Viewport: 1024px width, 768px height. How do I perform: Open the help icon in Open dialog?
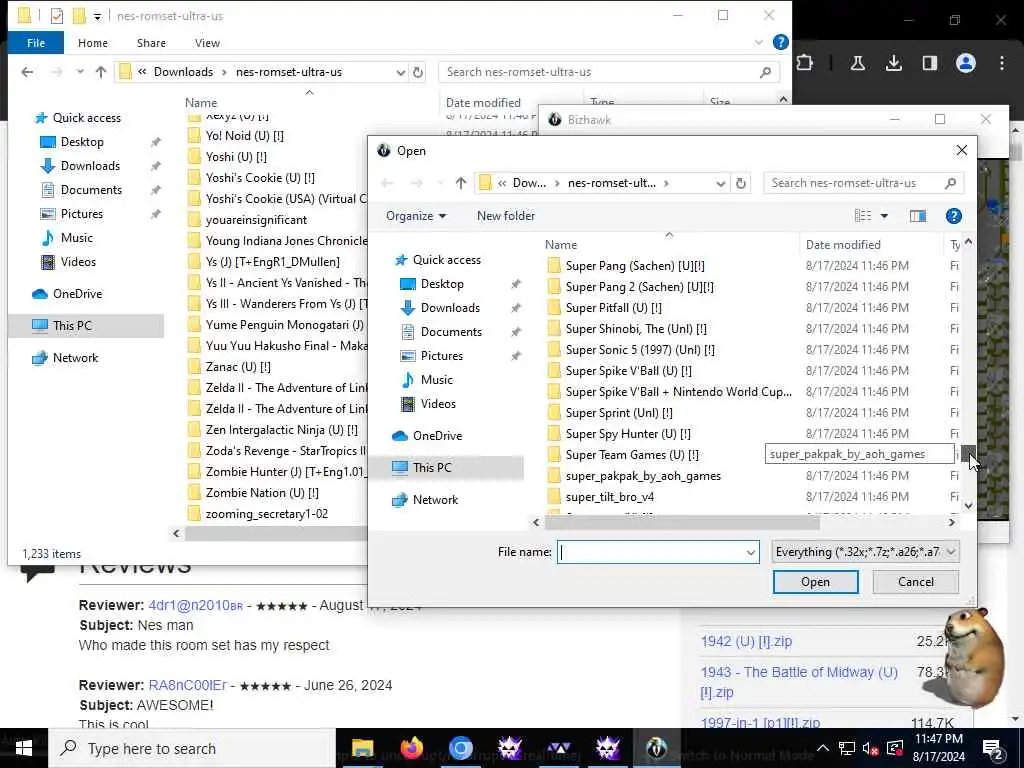click(x=953, y=216)
